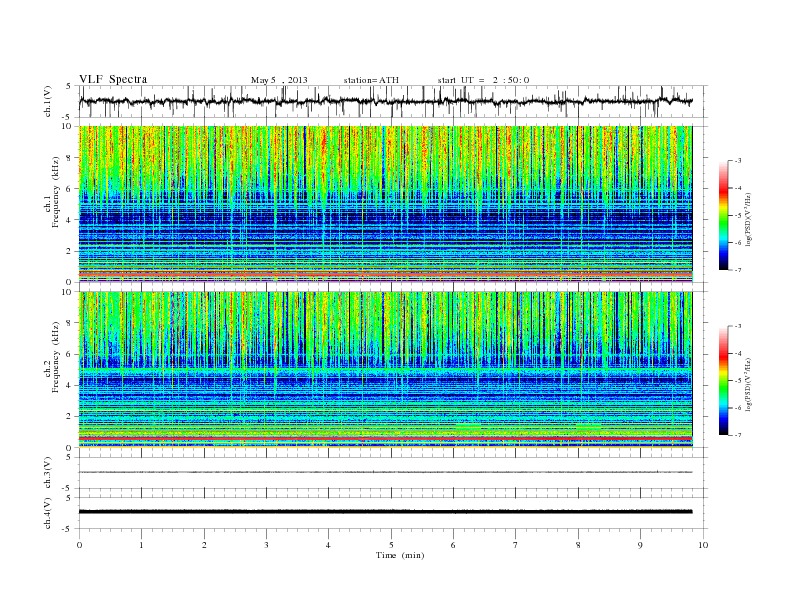Click the "4" time axis tick label
Image resolution: width=792 pixels, height=612 pixels.
(328, 545)
